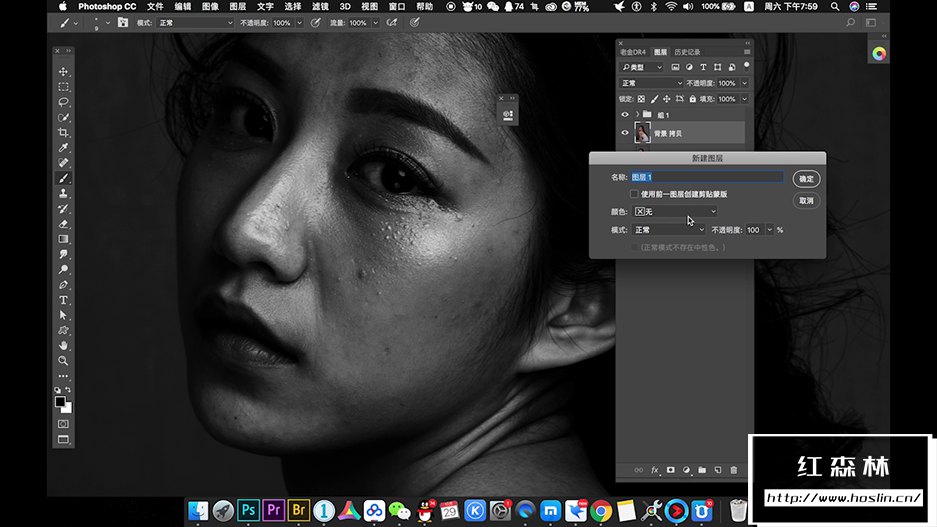937x527 pixels.
Task: Expand the 组 1 group arrow
Action: pos(636,115)
